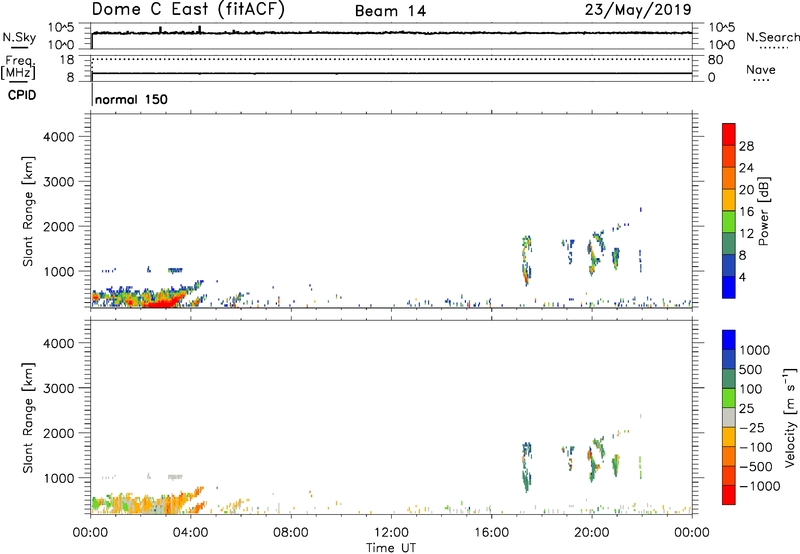Image resolution: width=800 pixels, height=554 pixels.
Task: Click the '1000' tick on Velocity colorbar
Action: coord(754,350)
